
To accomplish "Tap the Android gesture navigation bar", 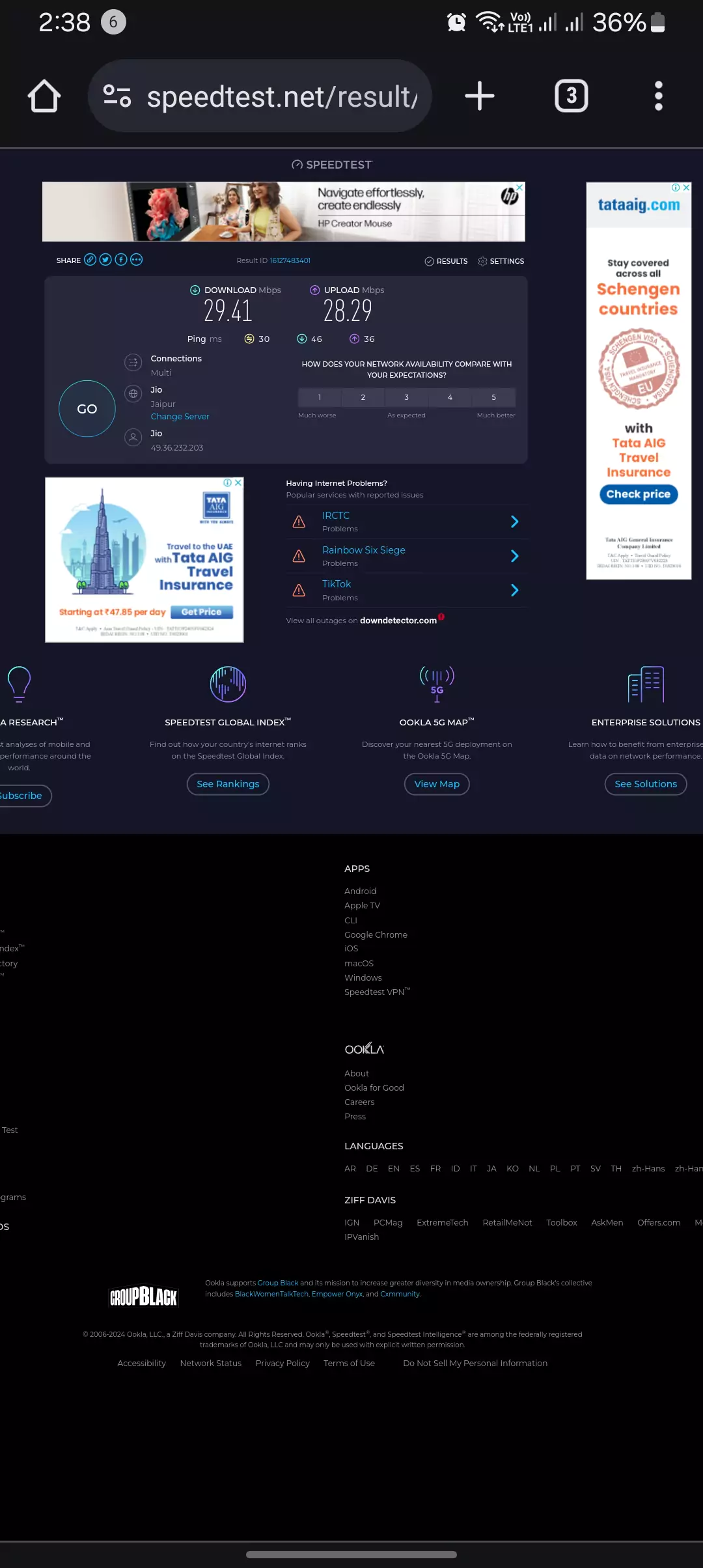I will coord(351,1554).
